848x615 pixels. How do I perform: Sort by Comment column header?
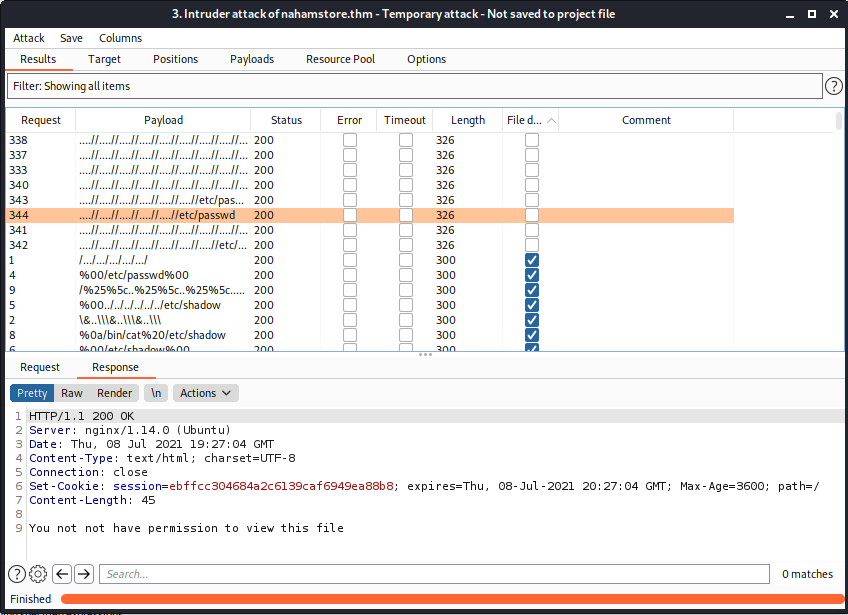pos(646,120)
